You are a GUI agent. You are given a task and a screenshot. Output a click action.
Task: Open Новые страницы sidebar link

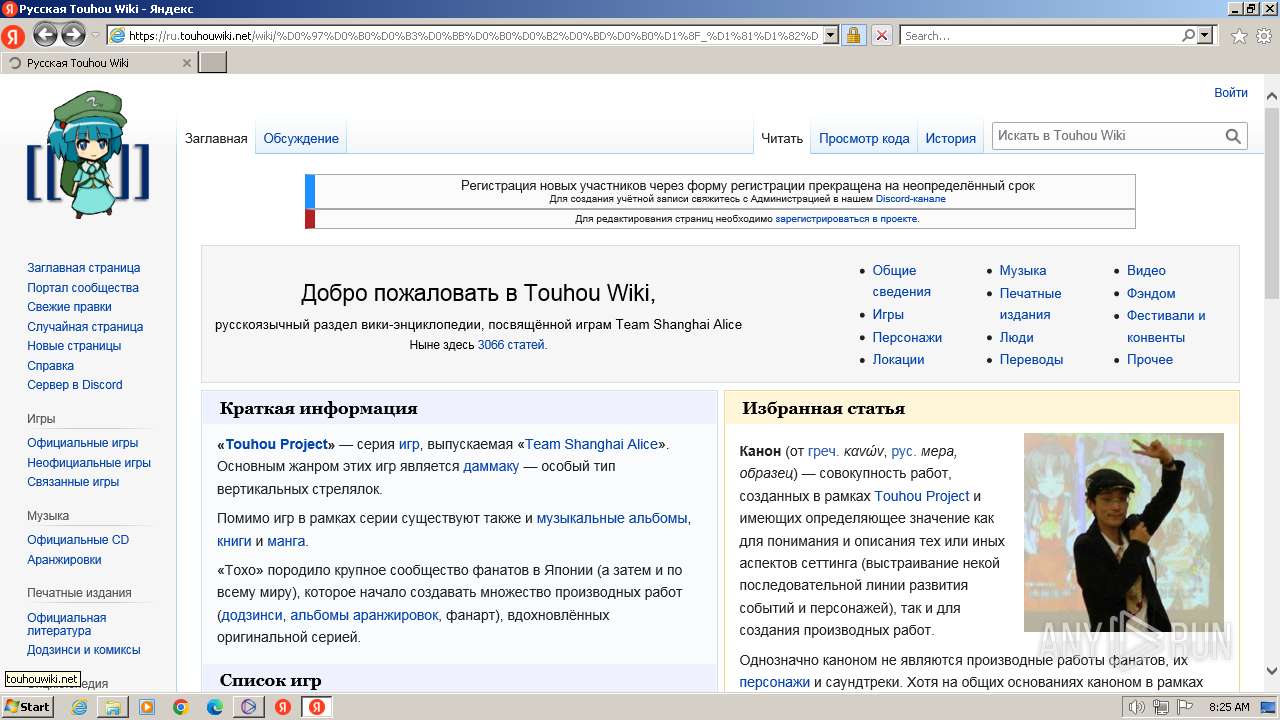click(x=74, y=346)
